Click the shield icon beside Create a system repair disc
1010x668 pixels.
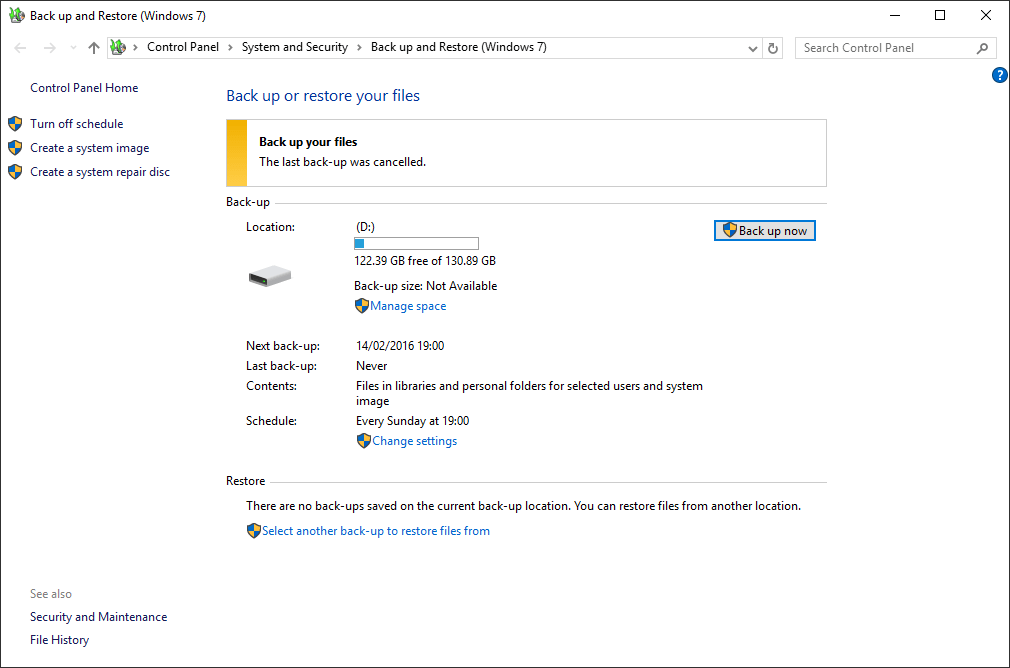15,172
